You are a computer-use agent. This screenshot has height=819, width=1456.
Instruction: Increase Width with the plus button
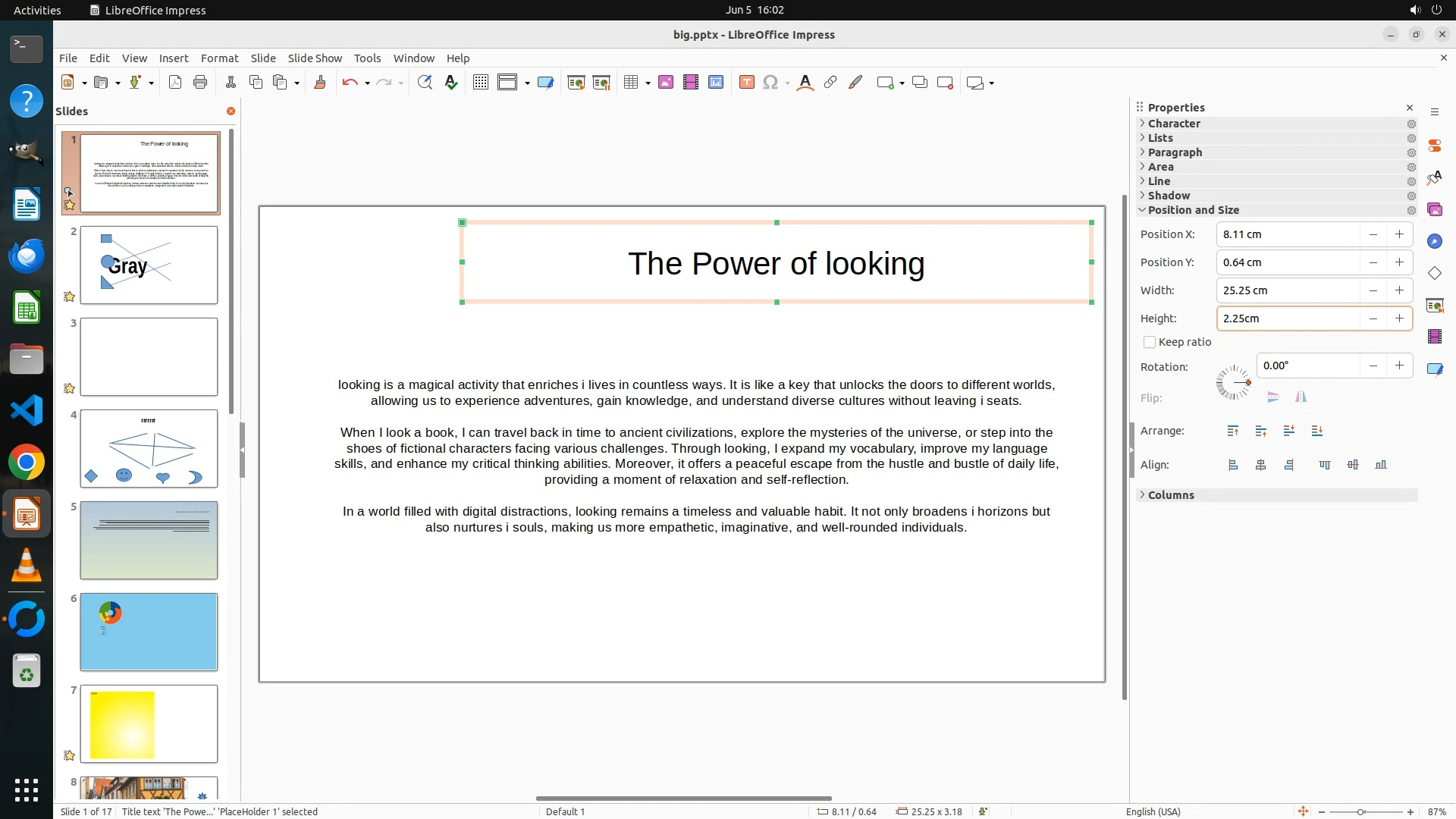(x=1399, y=290)
